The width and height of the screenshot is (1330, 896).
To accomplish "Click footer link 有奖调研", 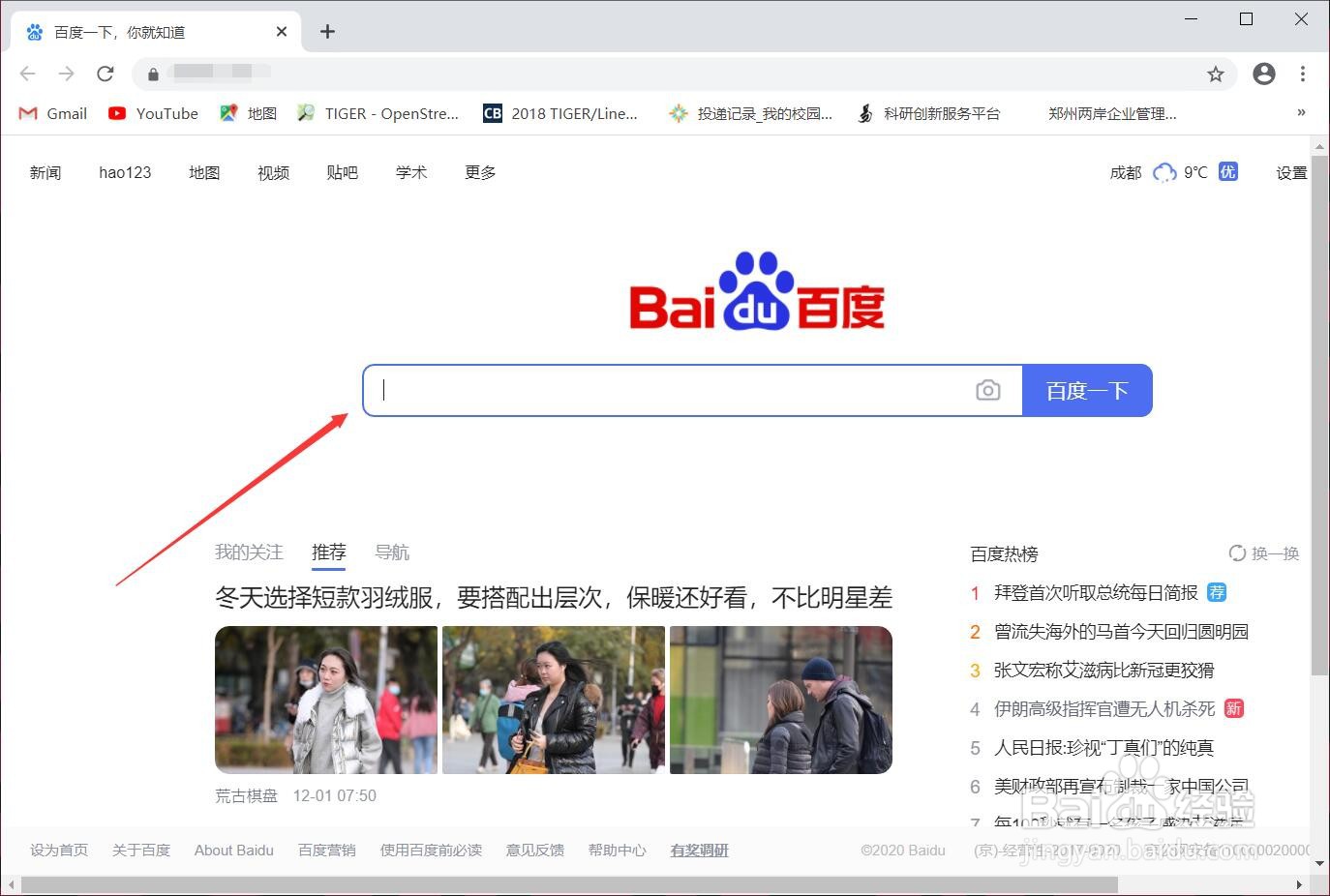I will [x=700, y=850].
